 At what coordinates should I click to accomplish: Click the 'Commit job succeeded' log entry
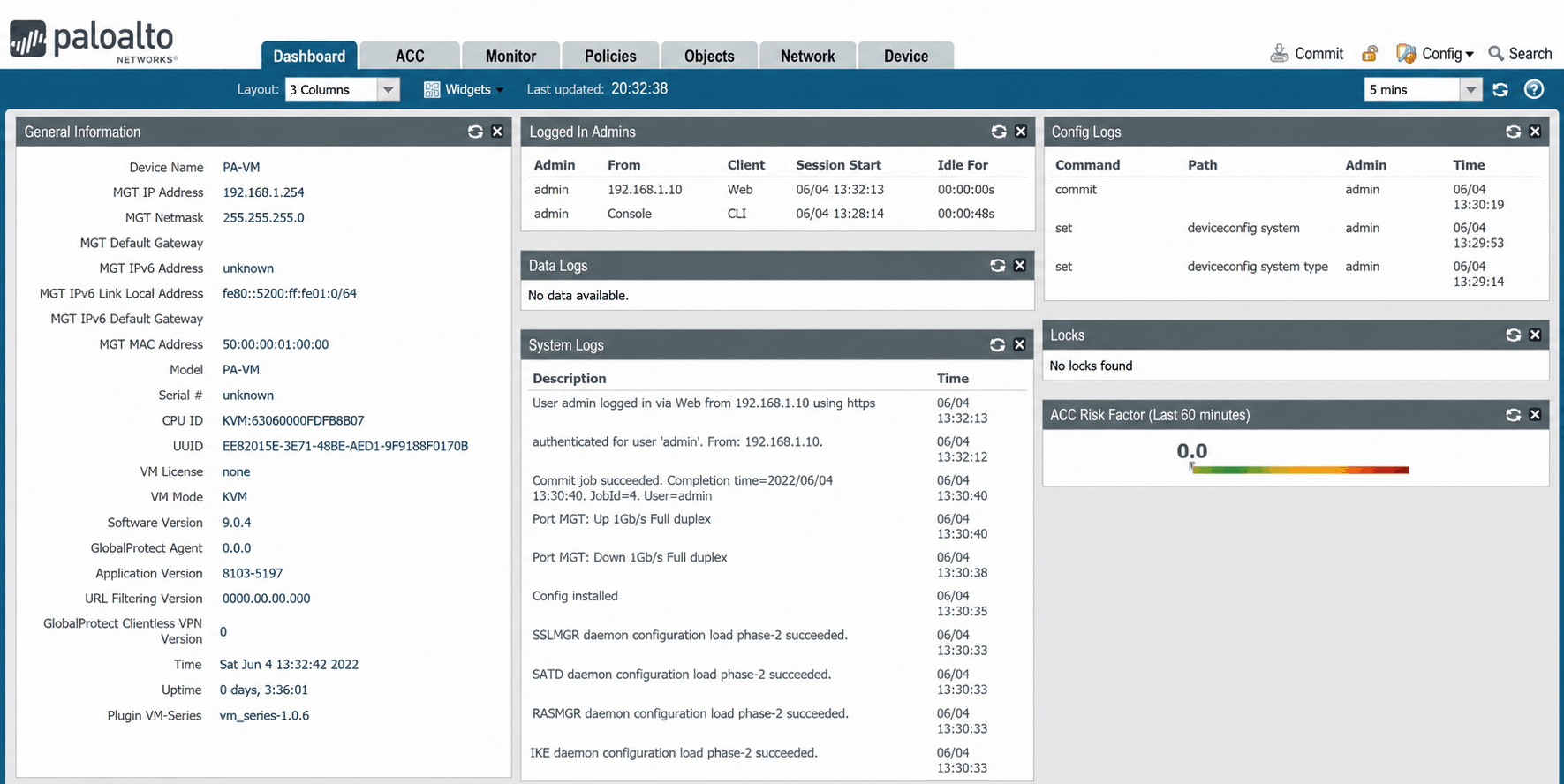[x=683, y=488]
